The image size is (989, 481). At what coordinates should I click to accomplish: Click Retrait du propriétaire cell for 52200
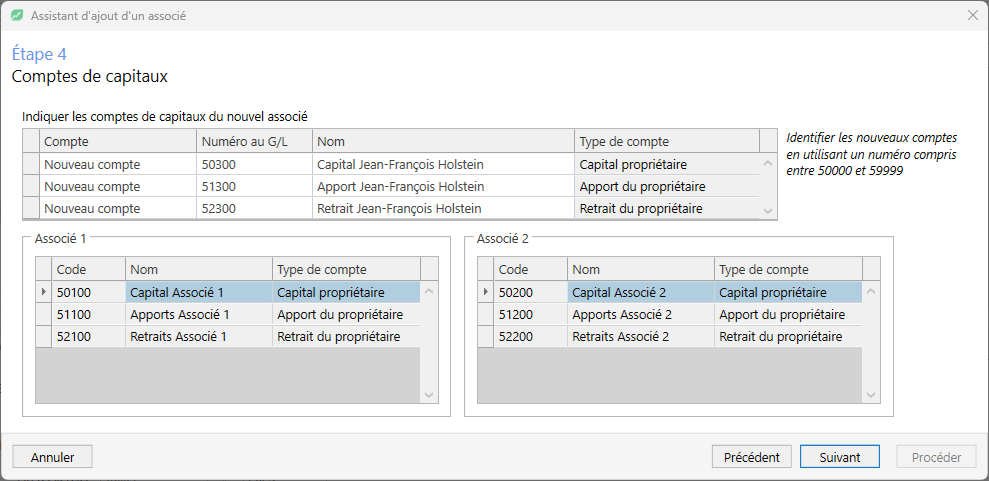(788, 337)
